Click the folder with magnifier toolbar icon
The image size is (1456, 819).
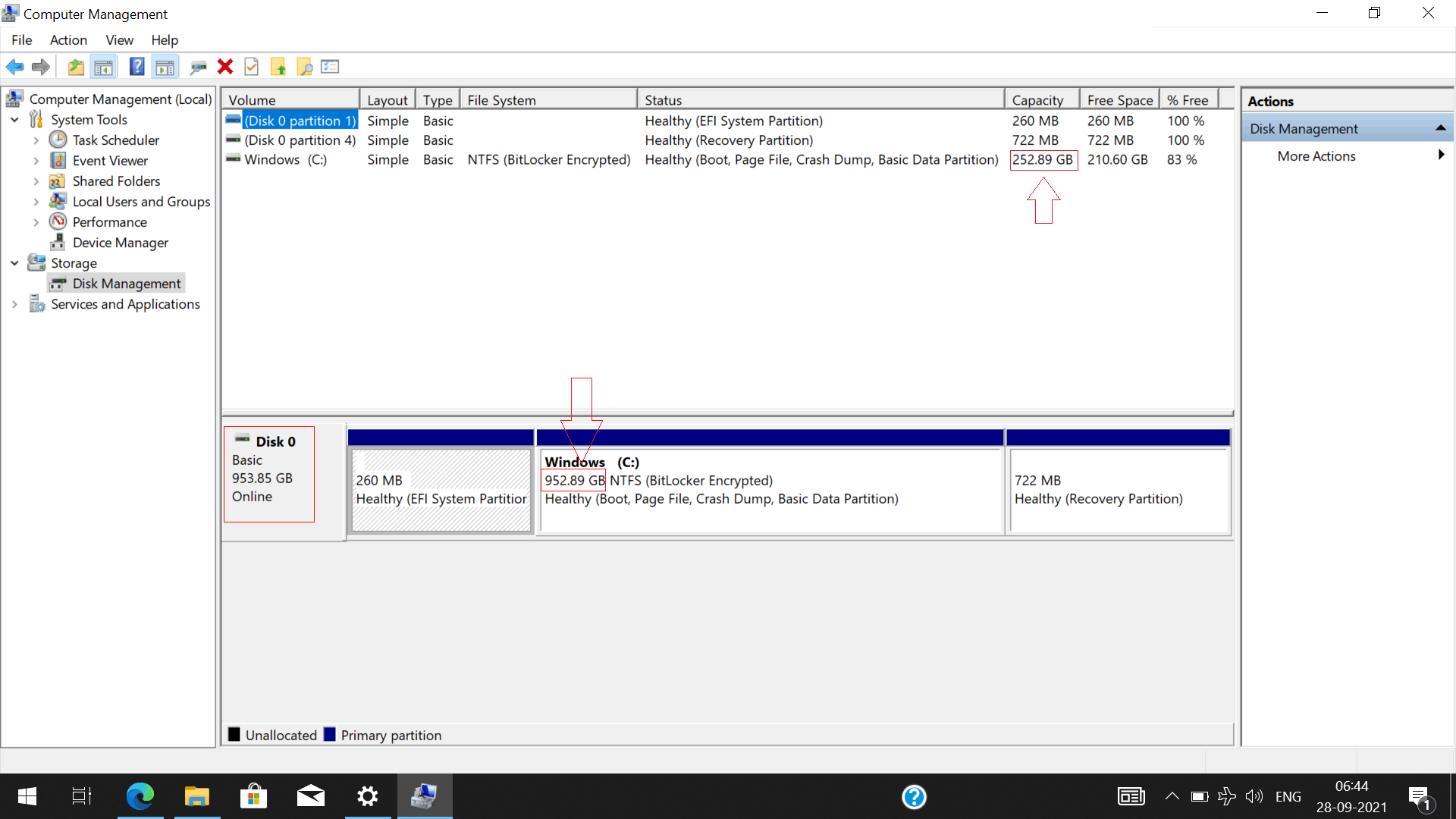pos(305,67)
